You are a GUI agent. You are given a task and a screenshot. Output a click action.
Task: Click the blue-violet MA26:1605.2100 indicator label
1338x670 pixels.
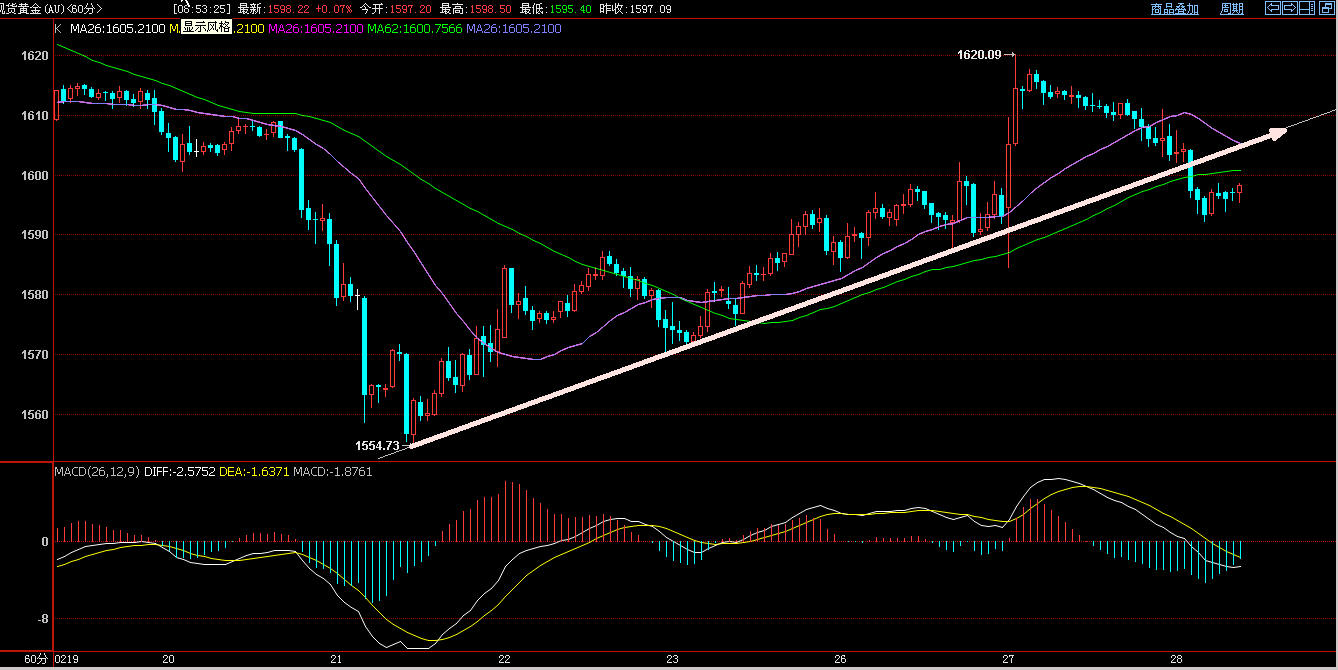coord(514,29)
